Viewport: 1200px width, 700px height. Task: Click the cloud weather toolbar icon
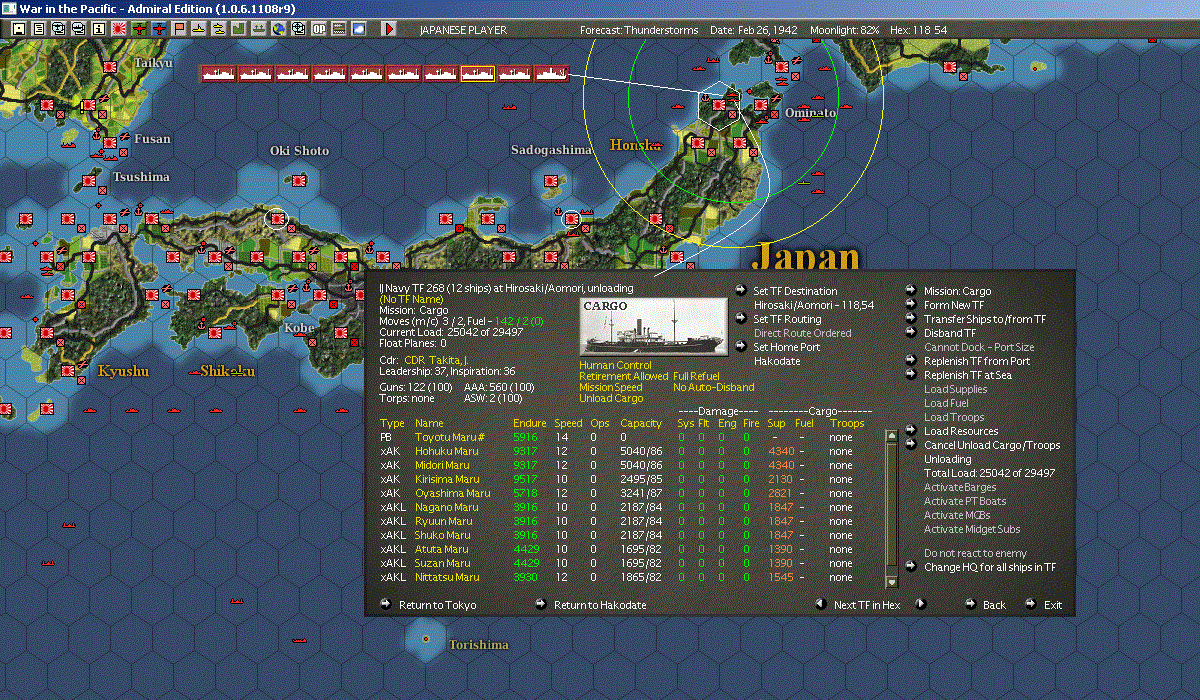pos(359,29)
